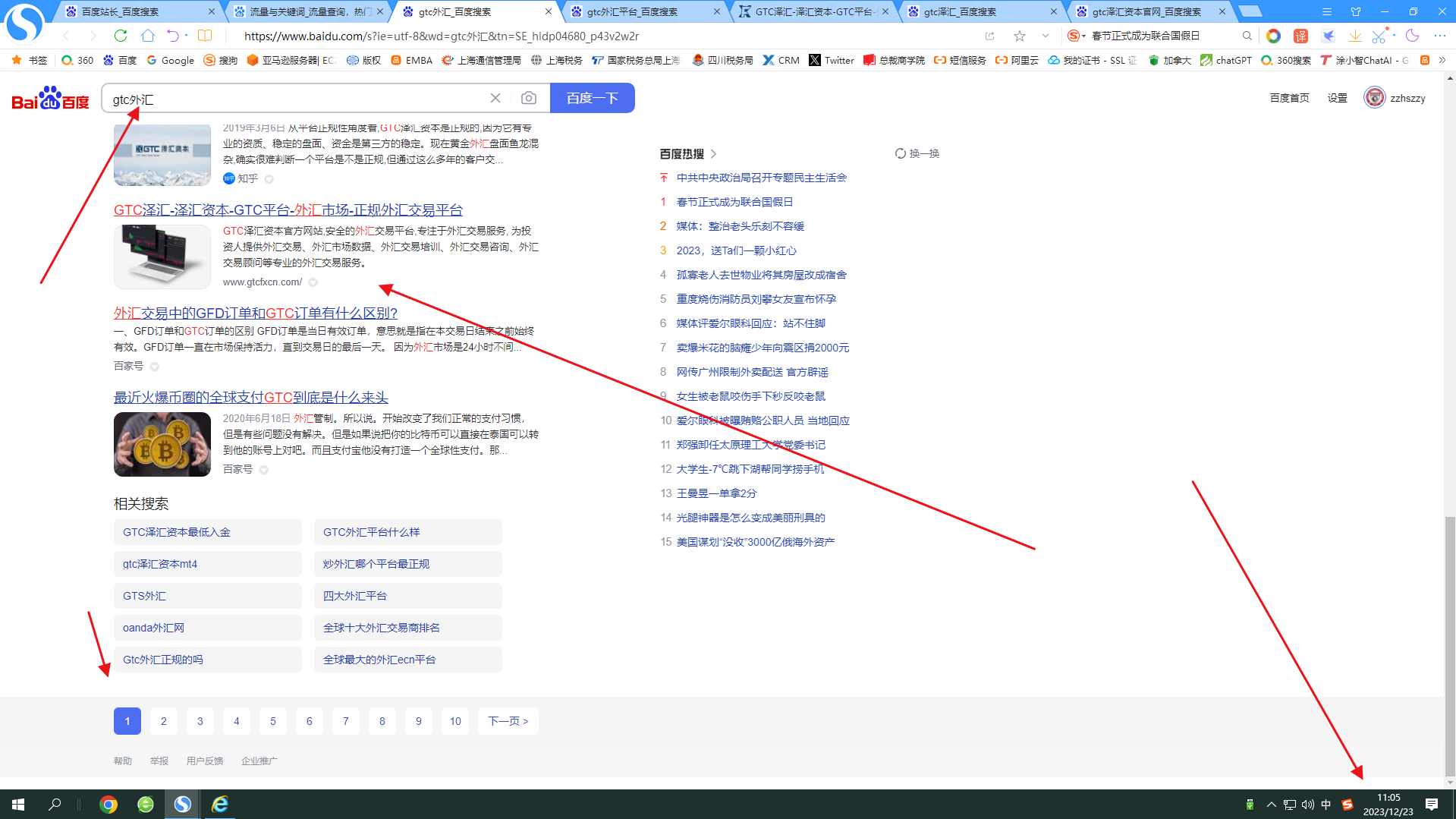Open the volume icon in system tray
The height and width of the screenshot is (819, 1456).
pos(1307,804)
